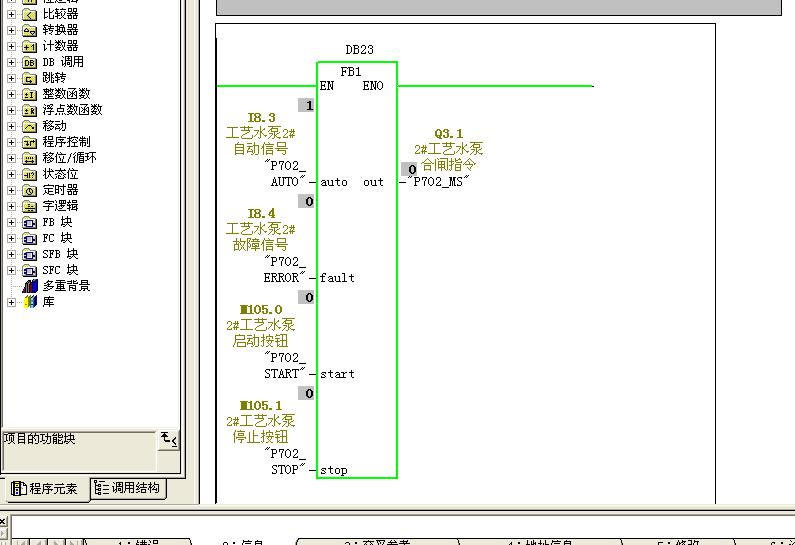Click the ENO output pin
Screen dimensions: 795x545
373,86
